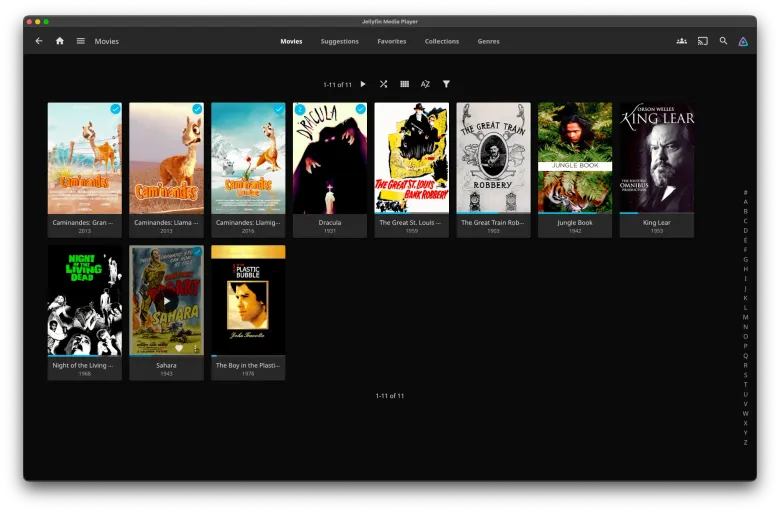Viewport: 780px width, 512px height.
Task: Open the user profile icon
Action: tap(743, 42)
